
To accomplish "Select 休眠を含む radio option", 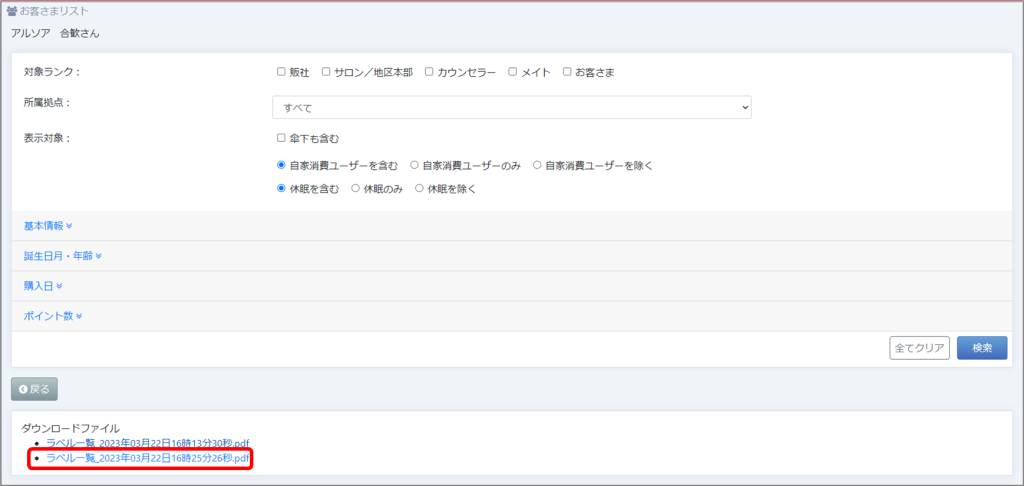I will 282,188.
